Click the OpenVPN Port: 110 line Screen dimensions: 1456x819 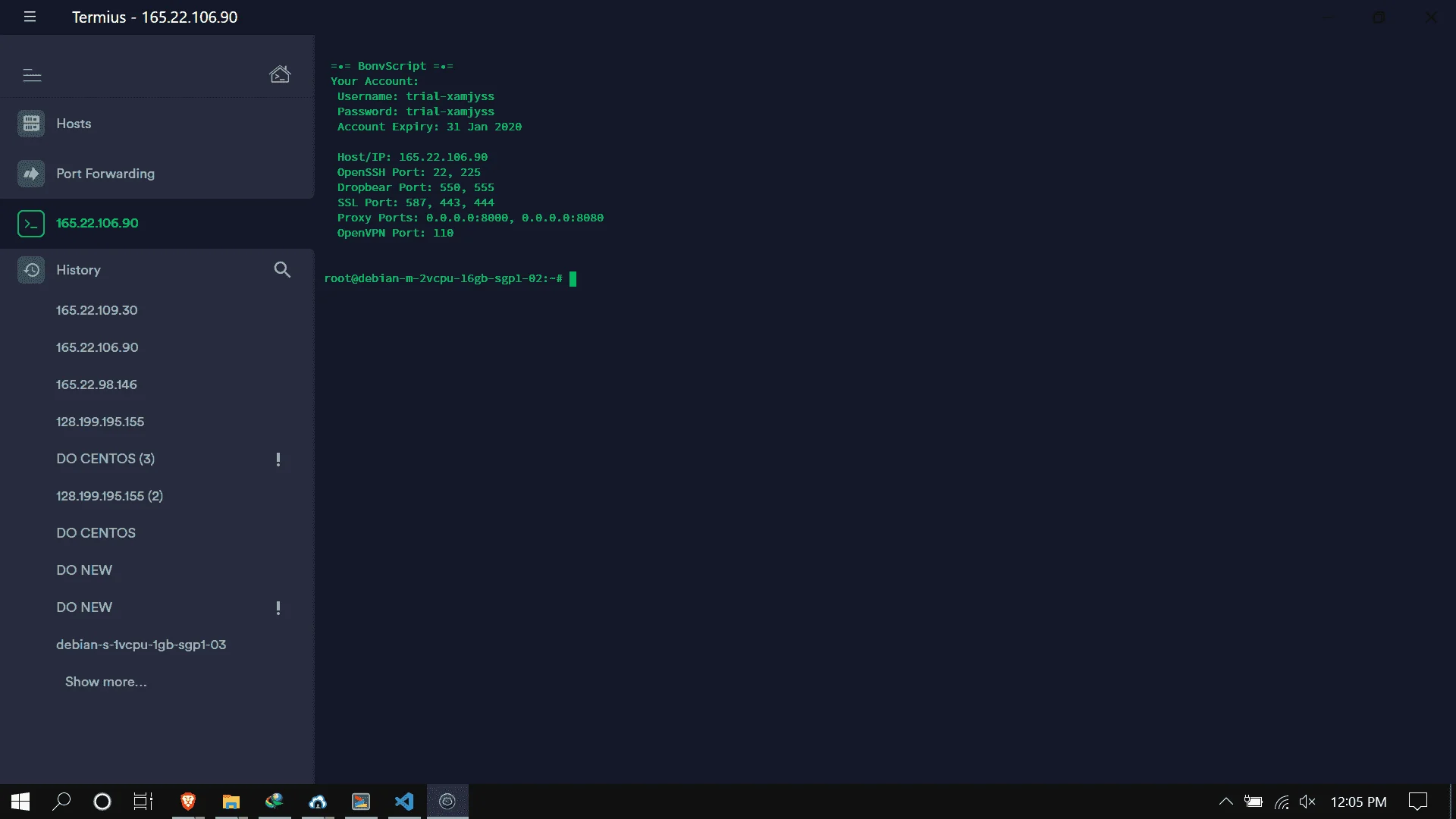tap(395, 233)
